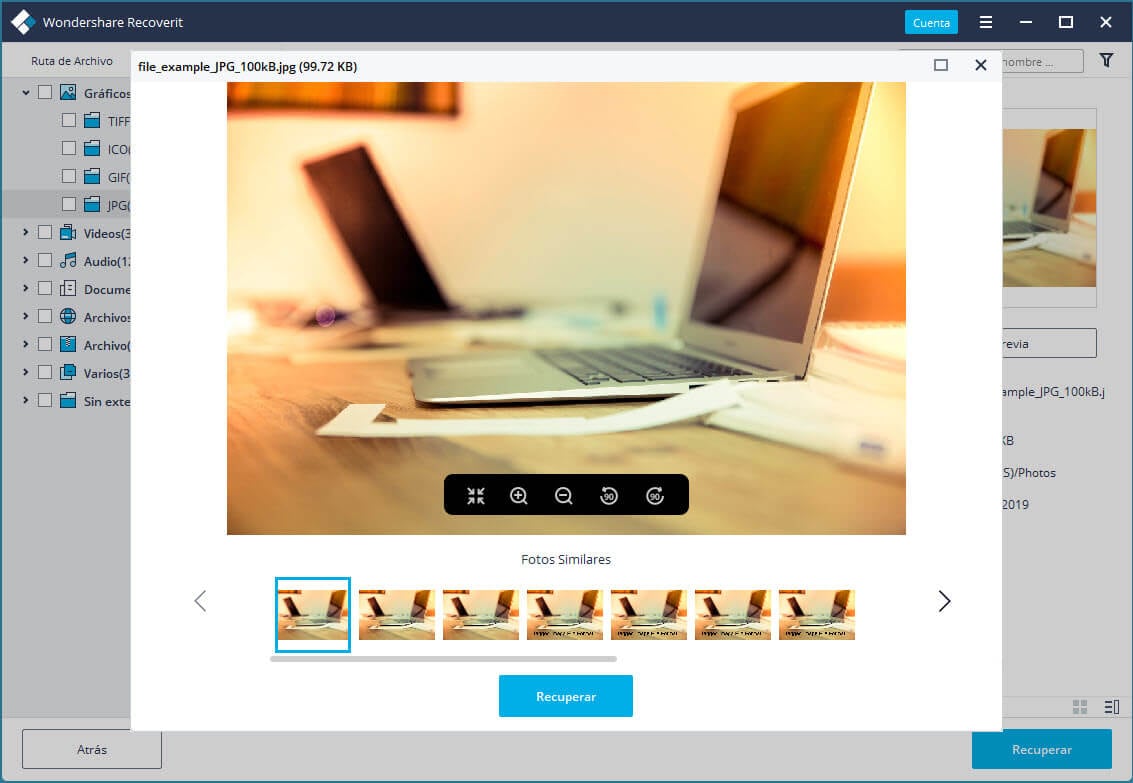Screen dimensions: 1133x783
Task: Select the first highlighted similar photo thumbnail
Action: pyautogui.click(x=313, y=615)
